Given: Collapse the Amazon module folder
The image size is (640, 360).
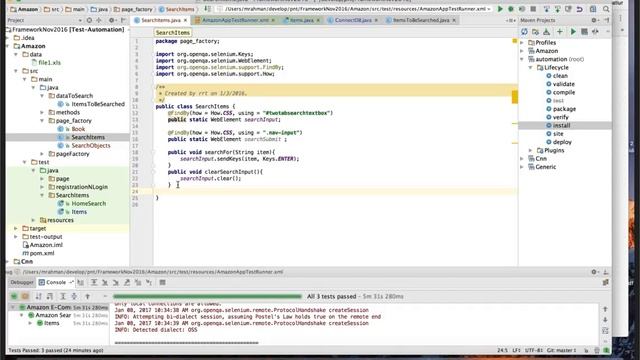Looking at the screenshot, I should [8, 46].
